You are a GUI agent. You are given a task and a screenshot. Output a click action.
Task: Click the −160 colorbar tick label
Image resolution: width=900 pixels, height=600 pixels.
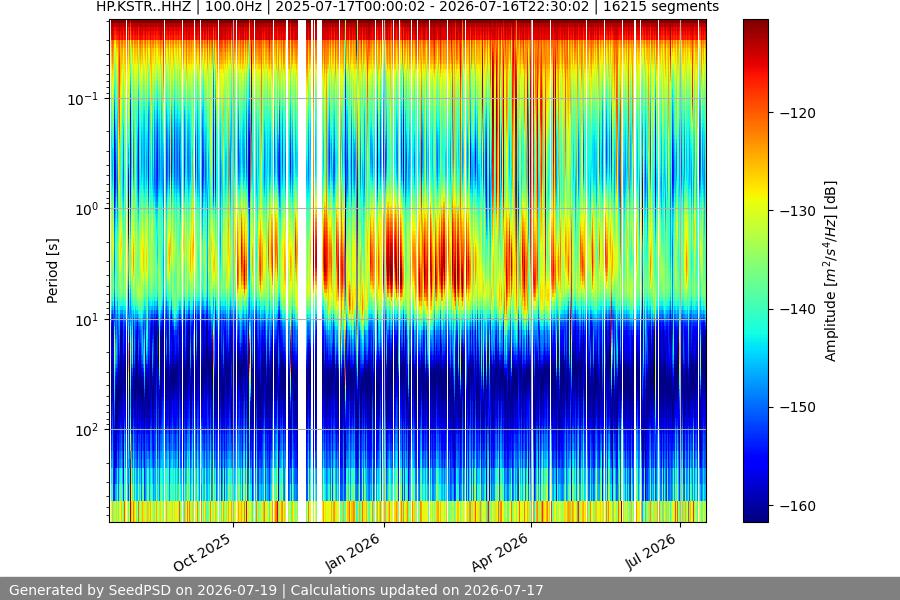pyautogui.click(x=798, y=506)
